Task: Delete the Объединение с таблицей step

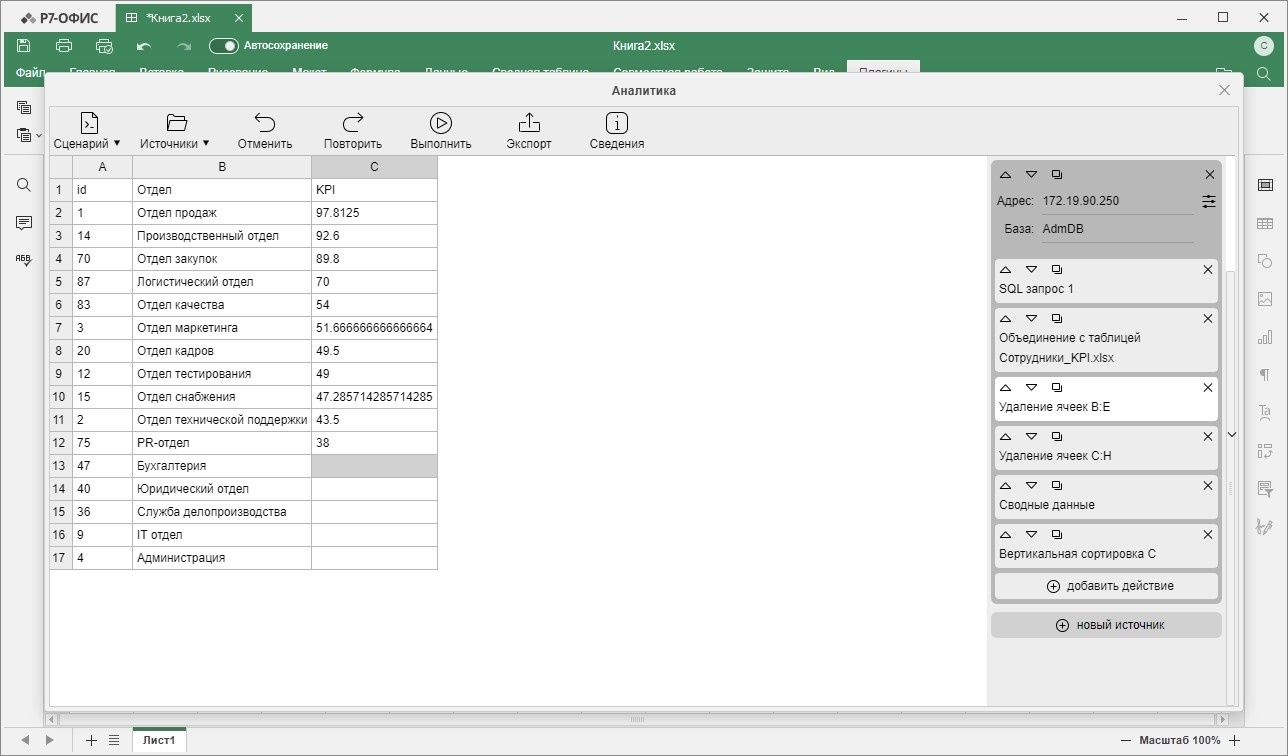Action: 1208,319
